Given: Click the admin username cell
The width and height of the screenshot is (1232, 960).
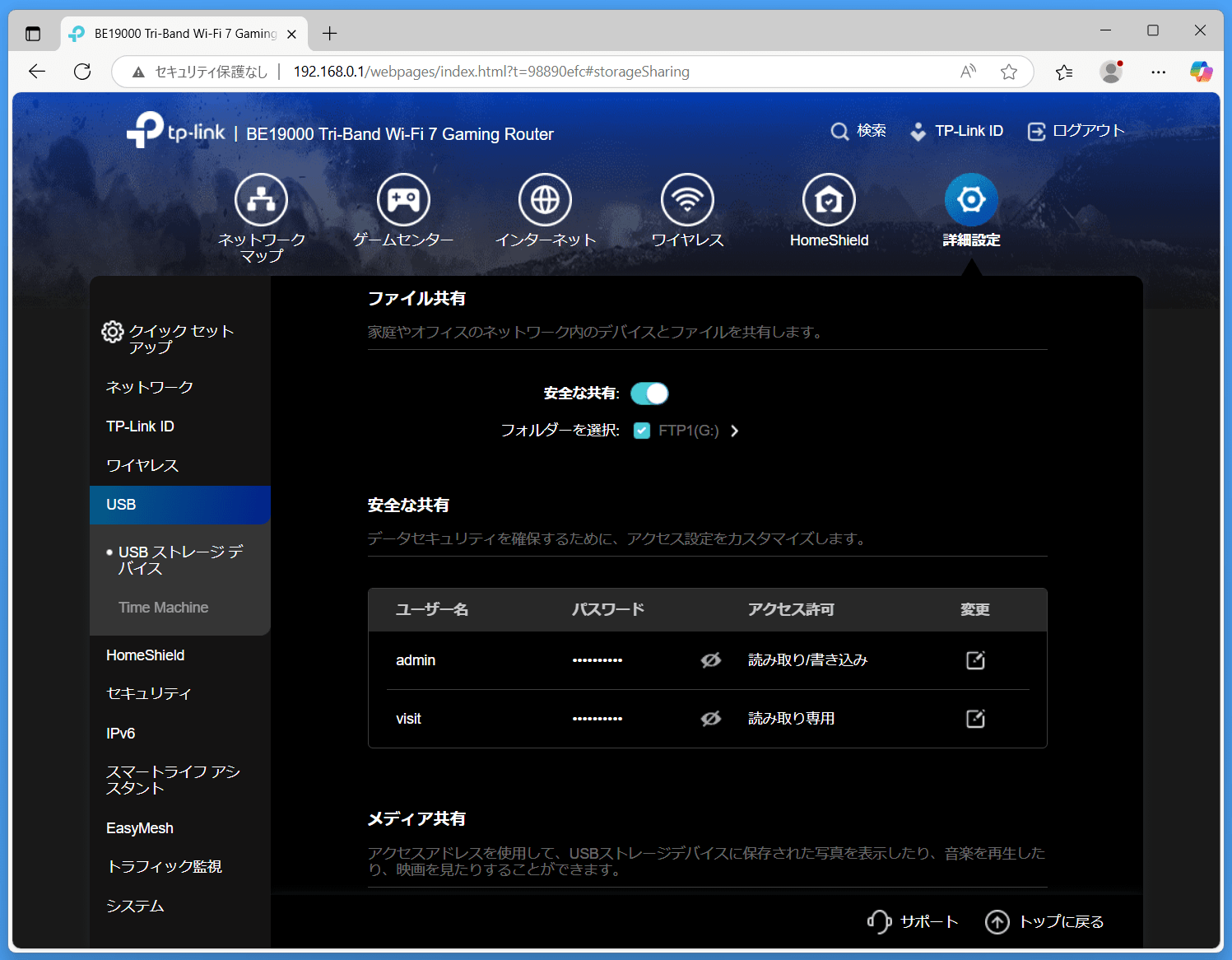Looking at the screenshot, I should click(416, 660).
